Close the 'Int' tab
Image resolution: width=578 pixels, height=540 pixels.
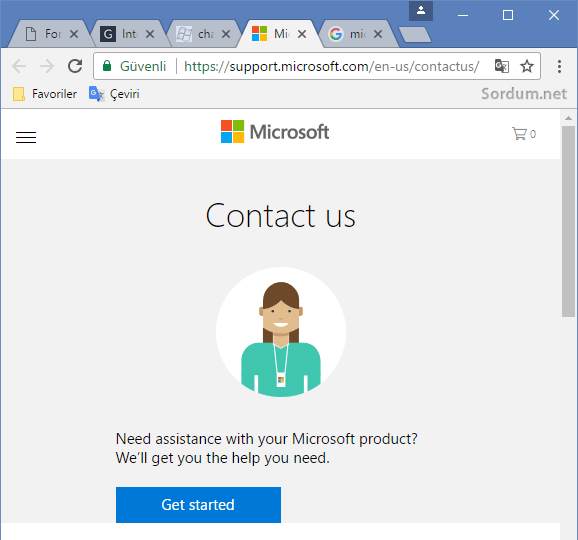point(150,34)
